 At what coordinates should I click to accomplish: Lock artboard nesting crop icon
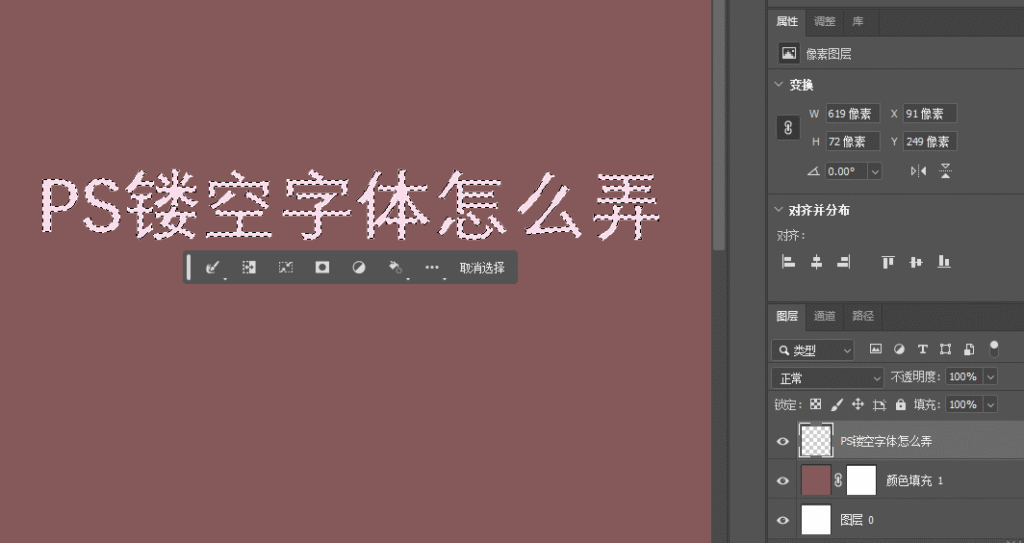click(x=880, y=405)
